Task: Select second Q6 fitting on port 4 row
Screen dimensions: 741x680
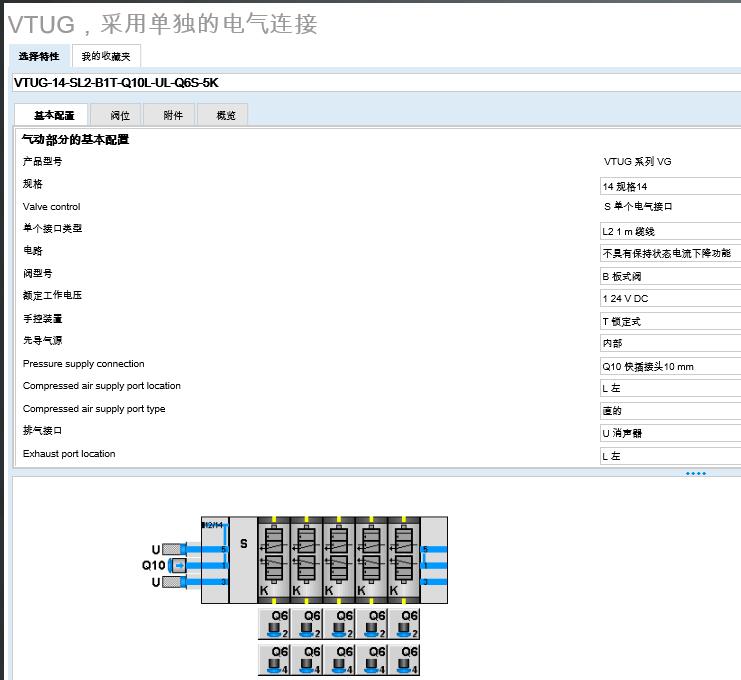Action: coord(307,659)
